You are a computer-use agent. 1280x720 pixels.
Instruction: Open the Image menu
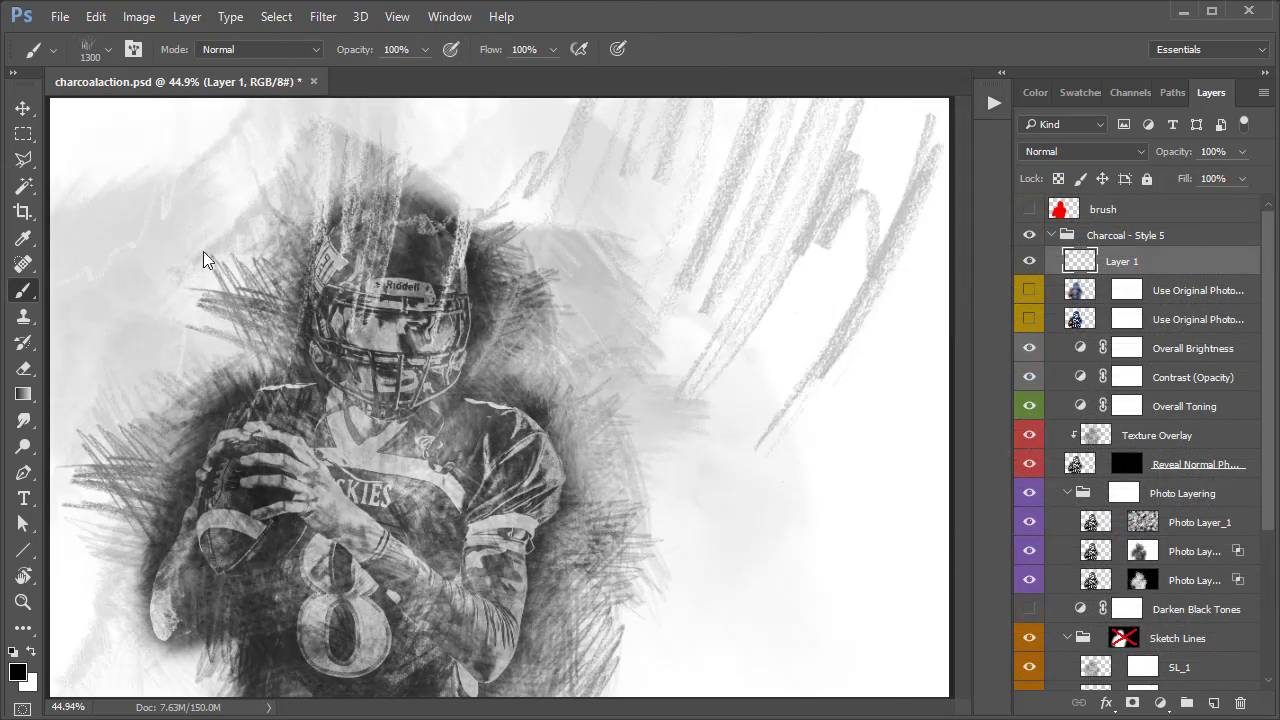(139, 17)
